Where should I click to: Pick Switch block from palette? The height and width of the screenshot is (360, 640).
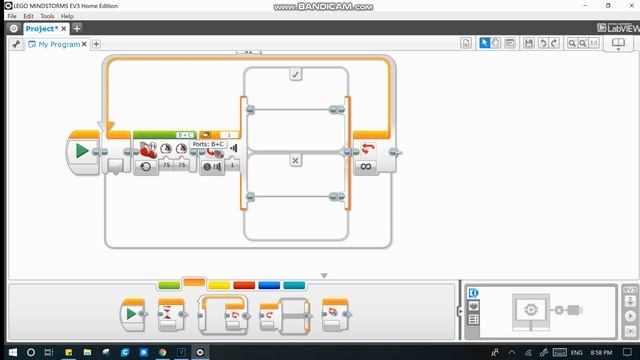tap(284, 316)
